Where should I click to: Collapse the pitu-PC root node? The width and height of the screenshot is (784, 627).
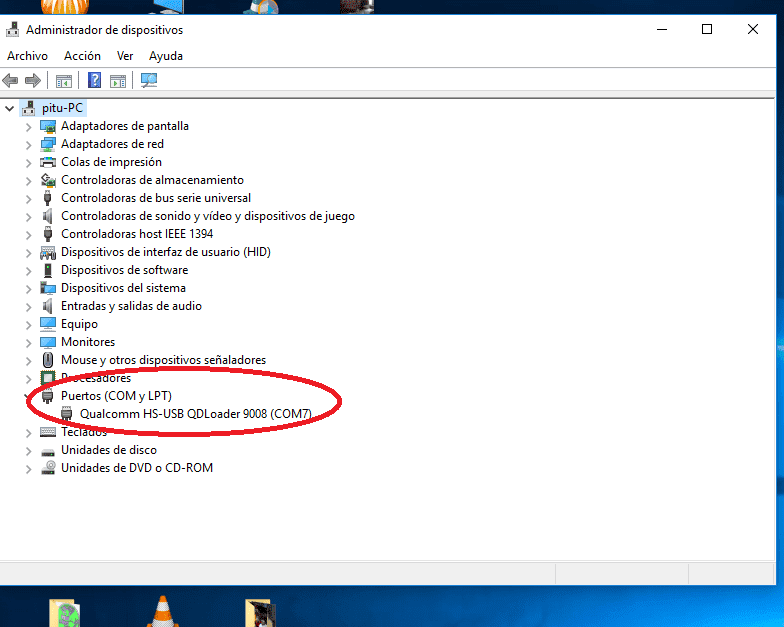10,108
